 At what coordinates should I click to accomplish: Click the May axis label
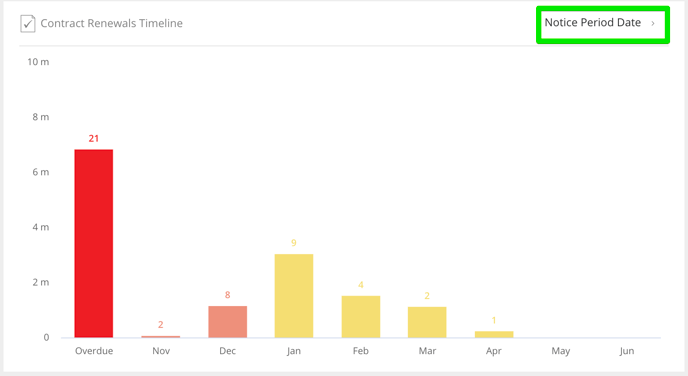point(560,351)
